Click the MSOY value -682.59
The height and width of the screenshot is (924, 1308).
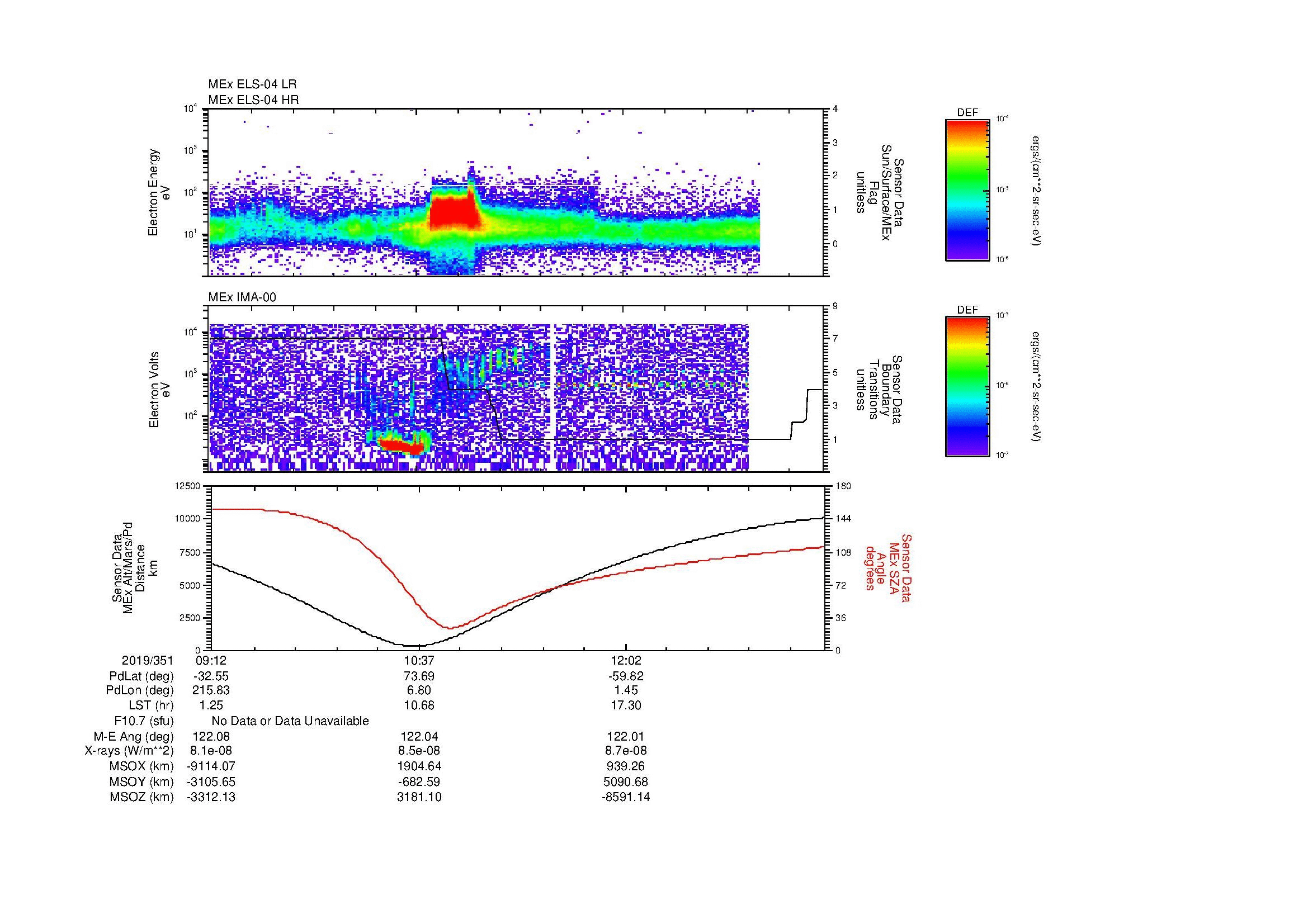(x=419, y=781)
